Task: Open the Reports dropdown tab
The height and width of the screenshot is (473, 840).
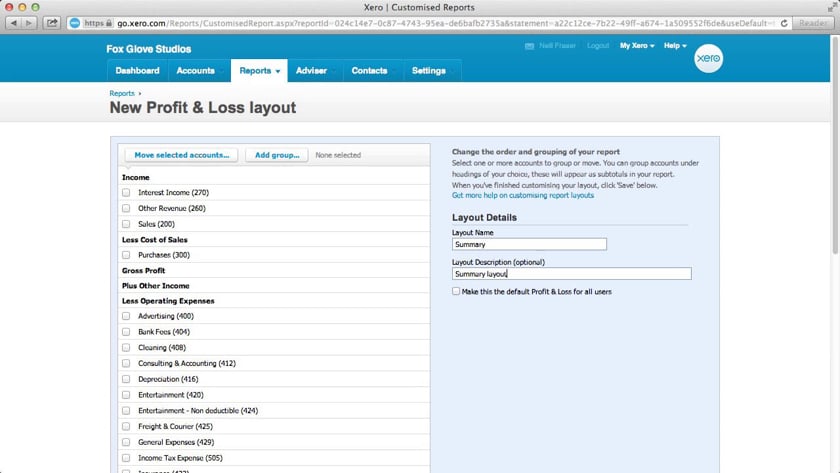Action: [259, 71]
